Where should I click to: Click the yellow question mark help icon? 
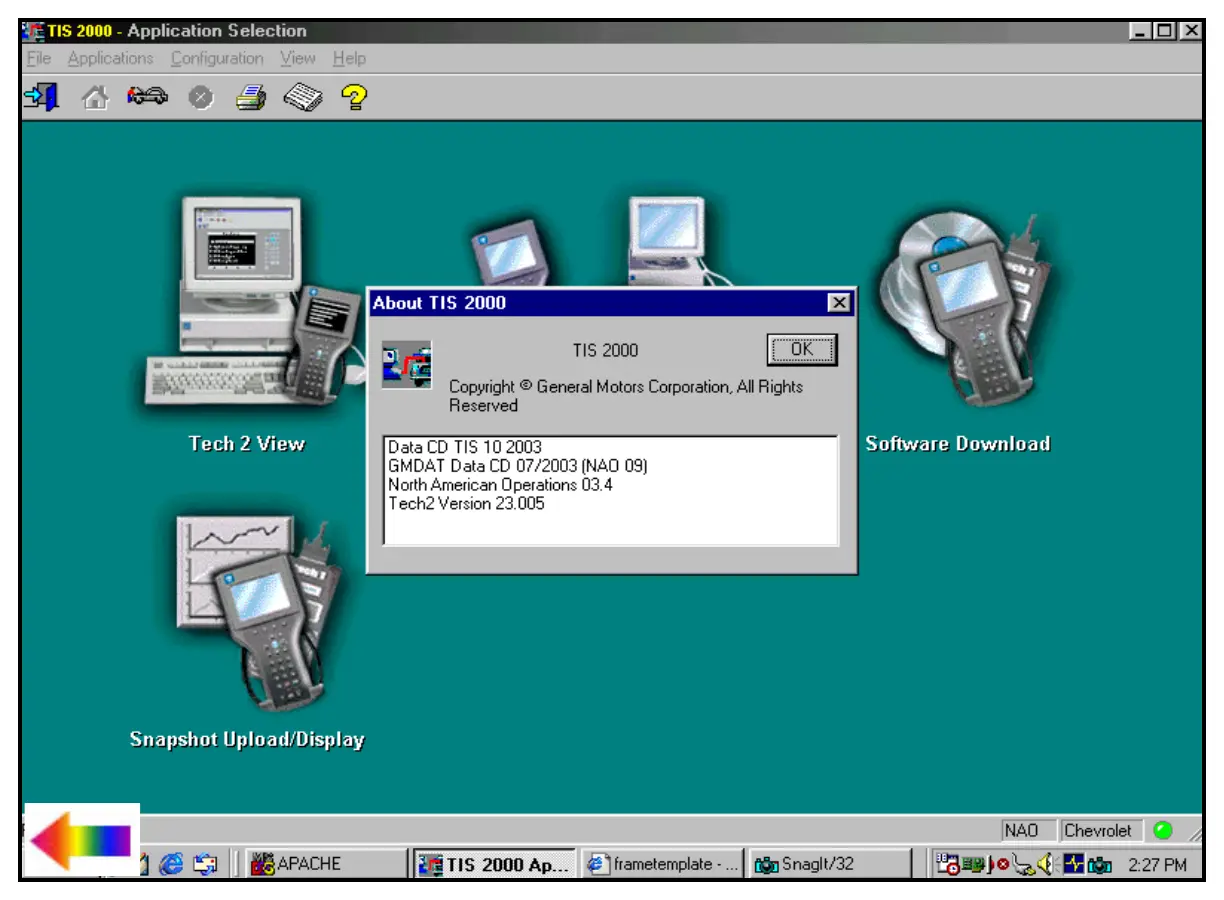point(354,98)
